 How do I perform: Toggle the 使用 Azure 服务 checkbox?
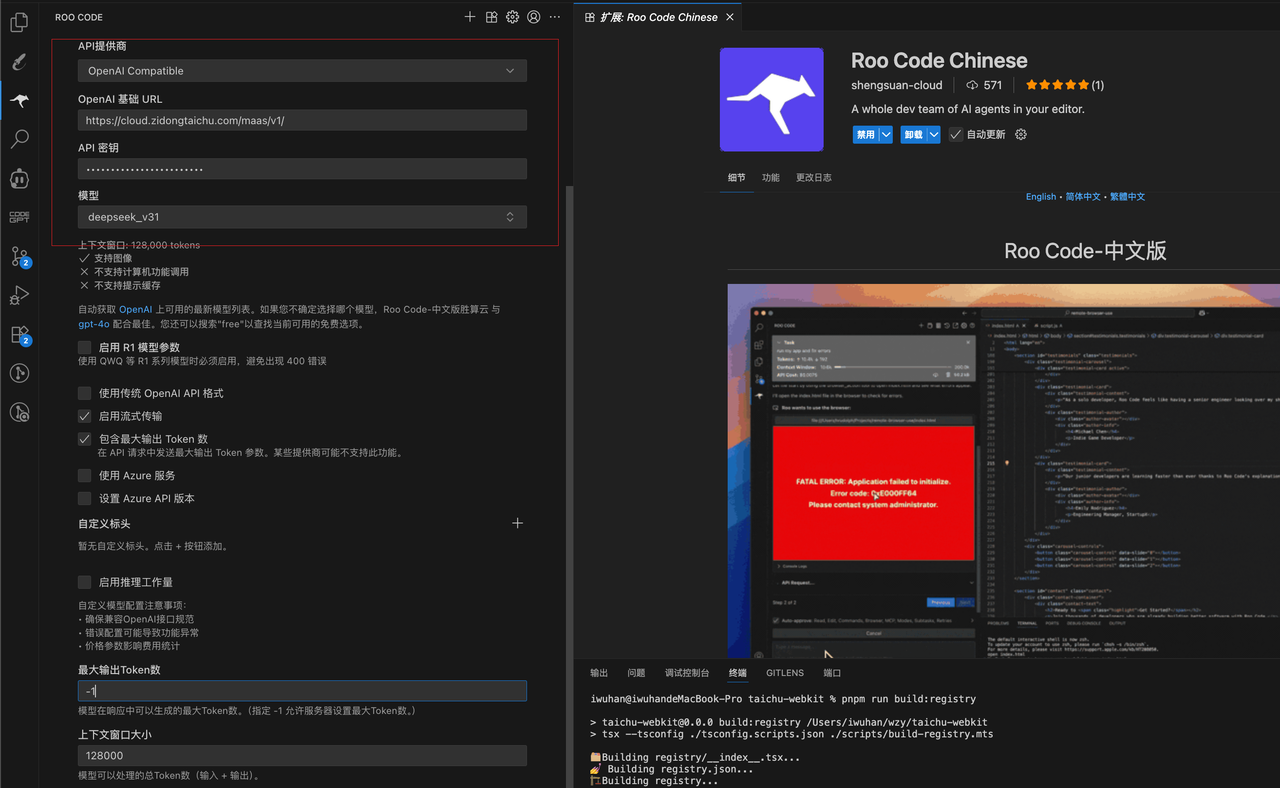click(x=85, y=476)
